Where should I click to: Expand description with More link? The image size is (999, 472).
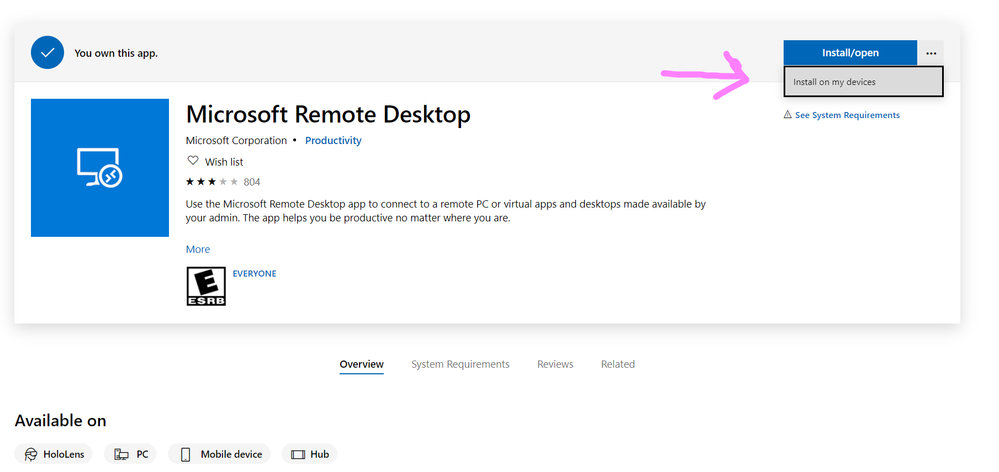click(x=198, y=249)
